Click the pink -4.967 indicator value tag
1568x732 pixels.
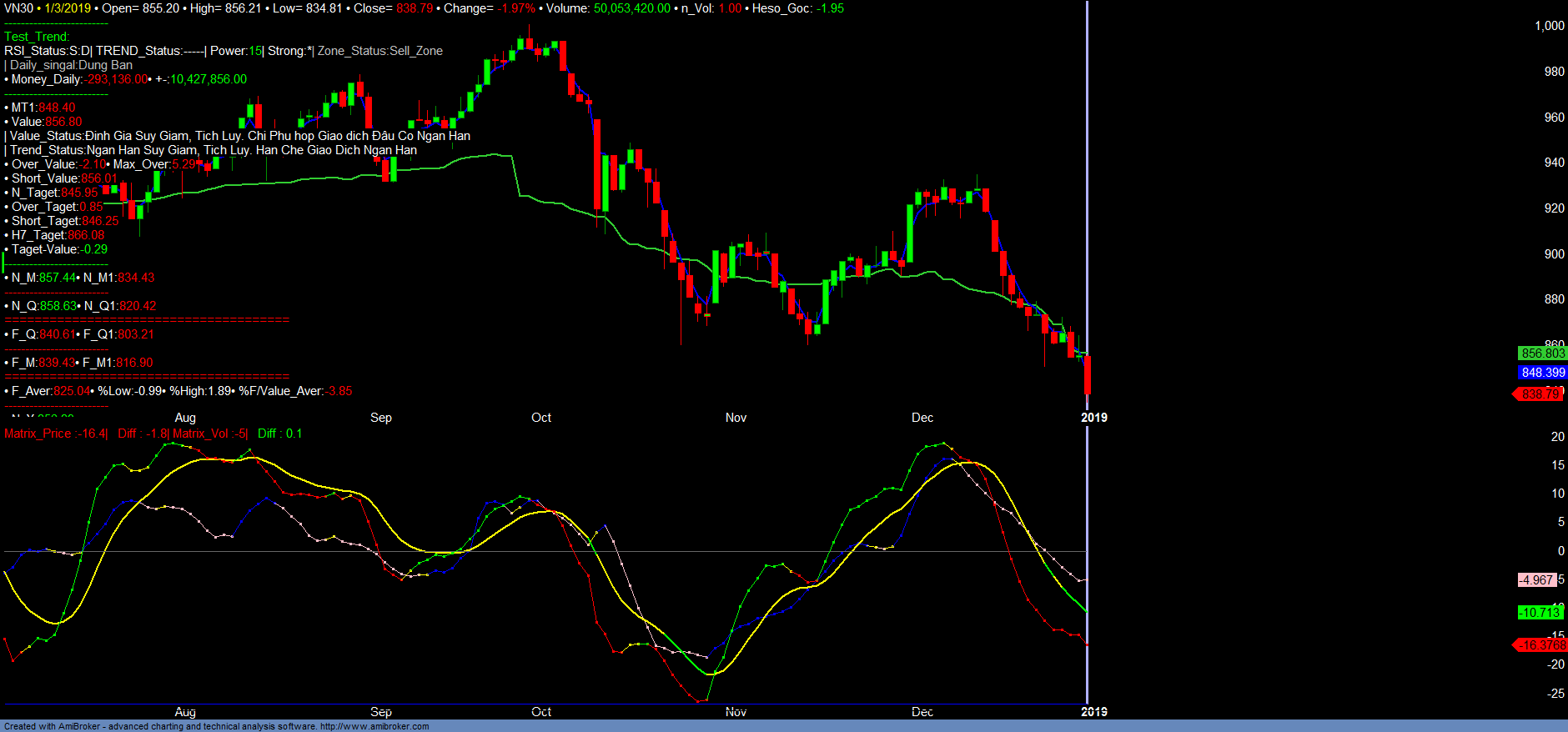pos(1536,580)
